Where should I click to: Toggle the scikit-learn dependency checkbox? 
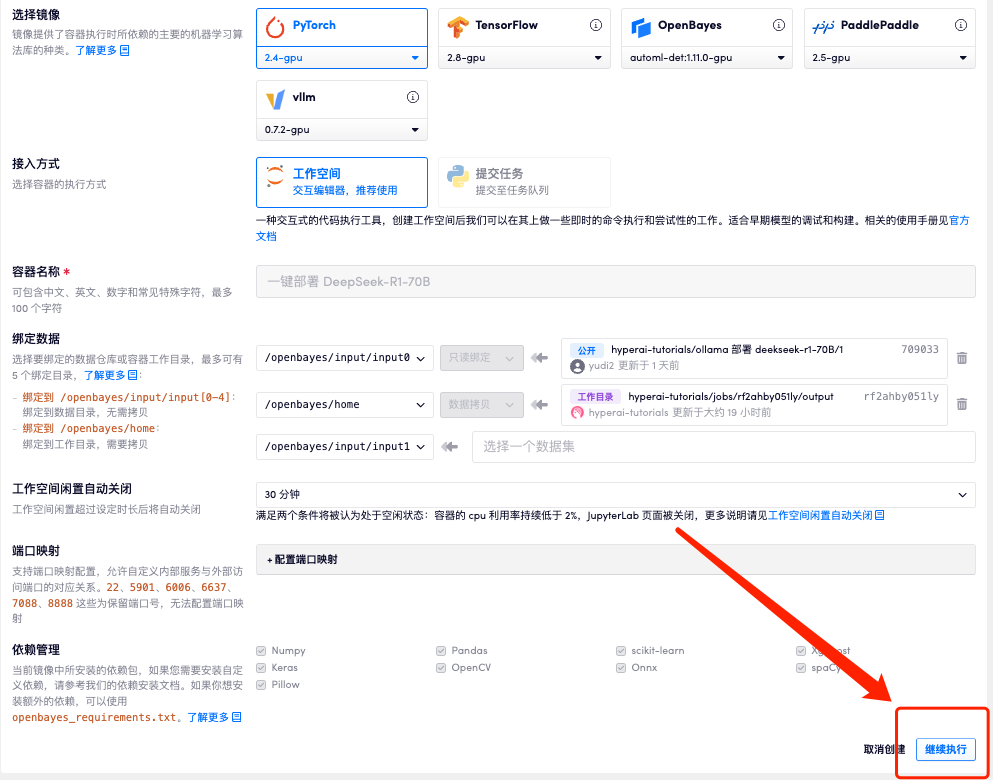click(621, 651)
